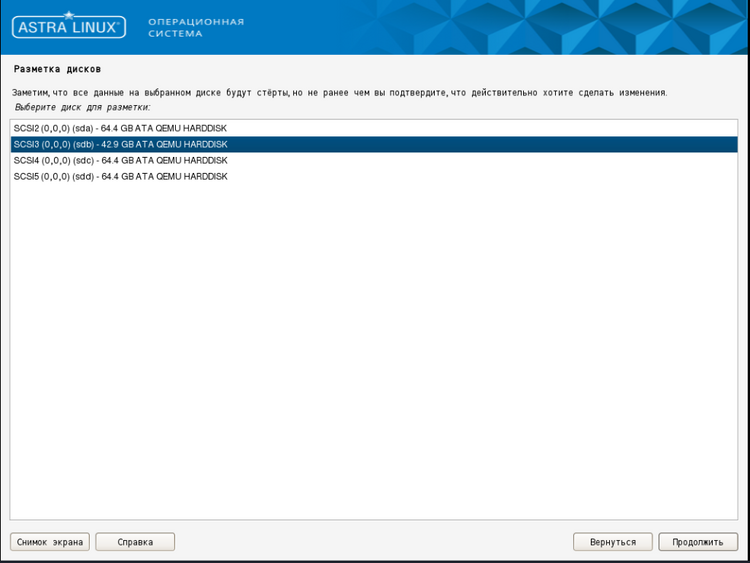The image size is (750, 563).
Task: Click the blank space between Справка and Вернуться
Action: [370, 542]
